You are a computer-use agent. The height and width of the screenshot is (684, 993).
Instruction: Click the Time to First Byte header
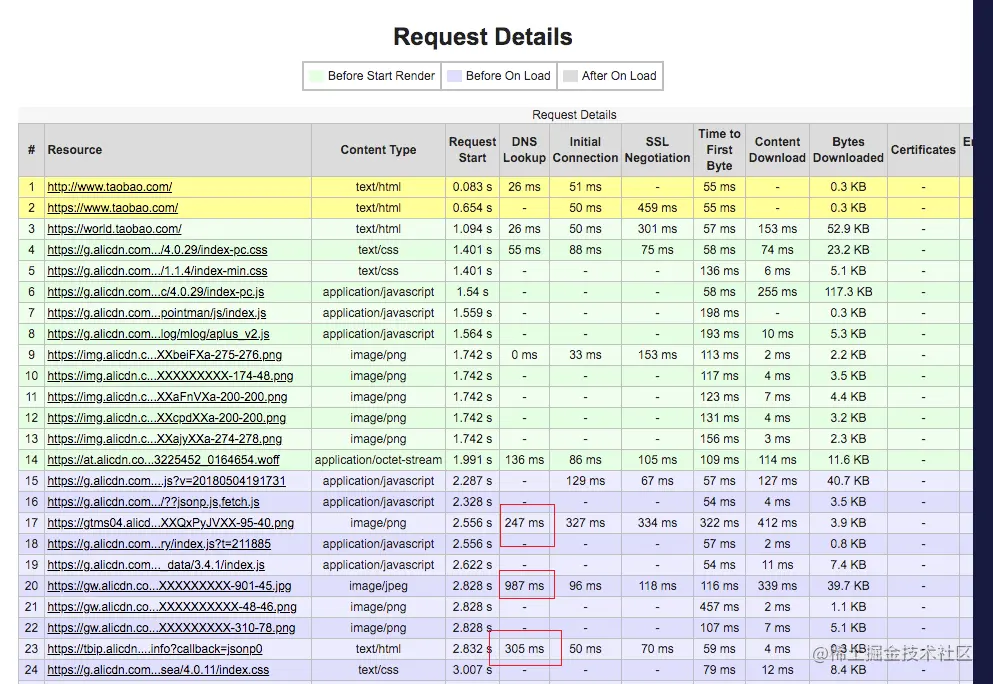(x=719, y=150)
